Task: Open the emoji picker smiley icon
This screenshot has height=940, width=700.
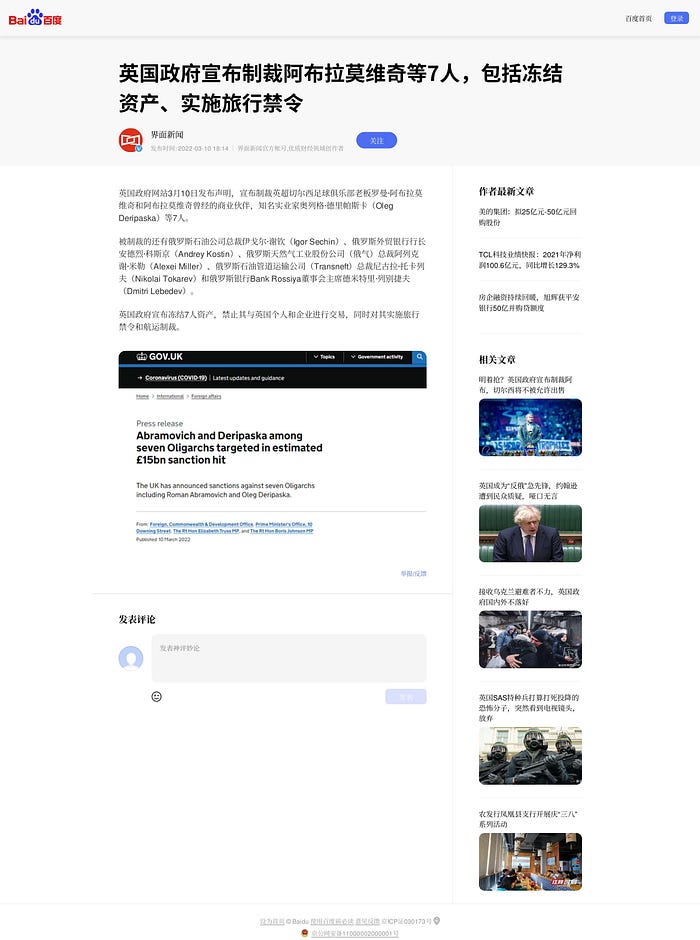Action: point(156,697)
